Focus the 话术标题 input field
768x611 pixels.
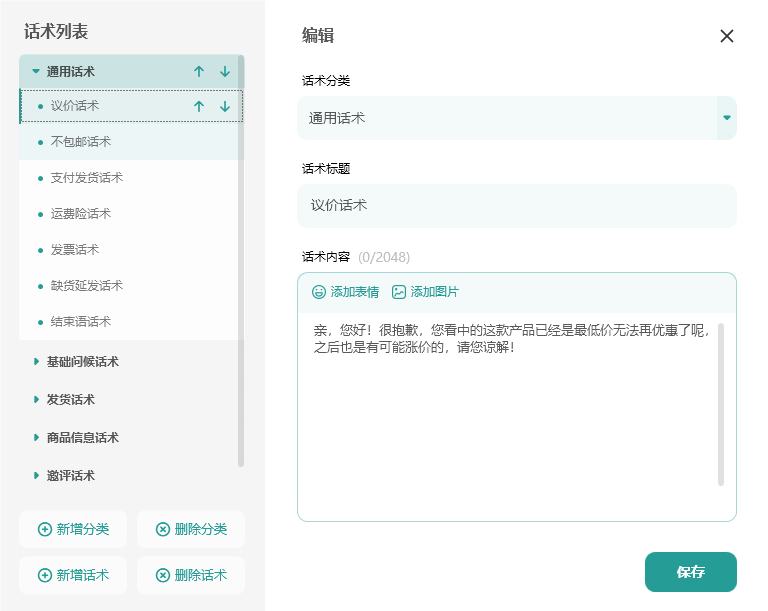517,206
